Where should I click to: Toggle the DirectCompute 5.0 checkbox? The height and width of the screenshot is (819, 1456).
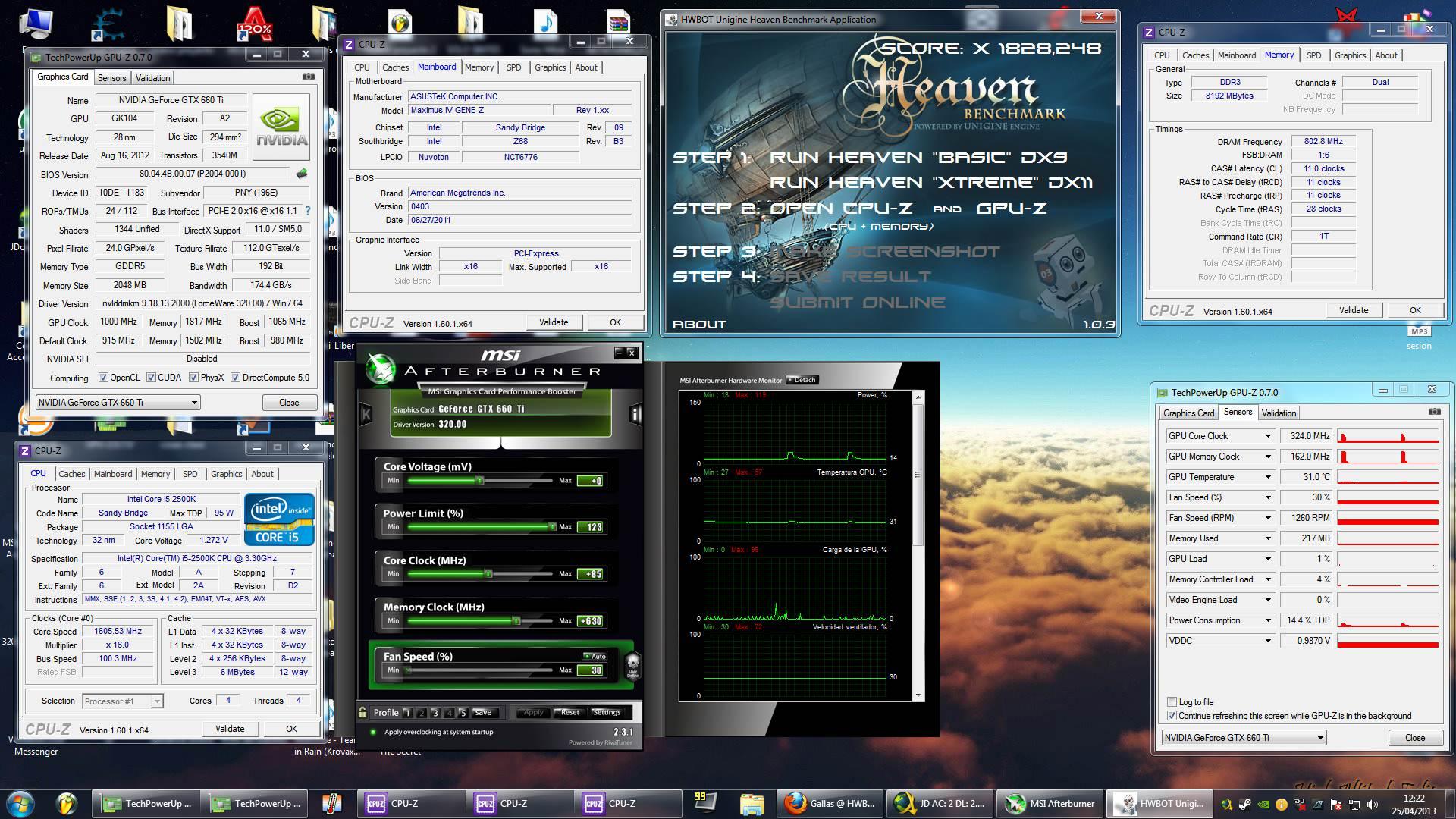pos(236,378)
